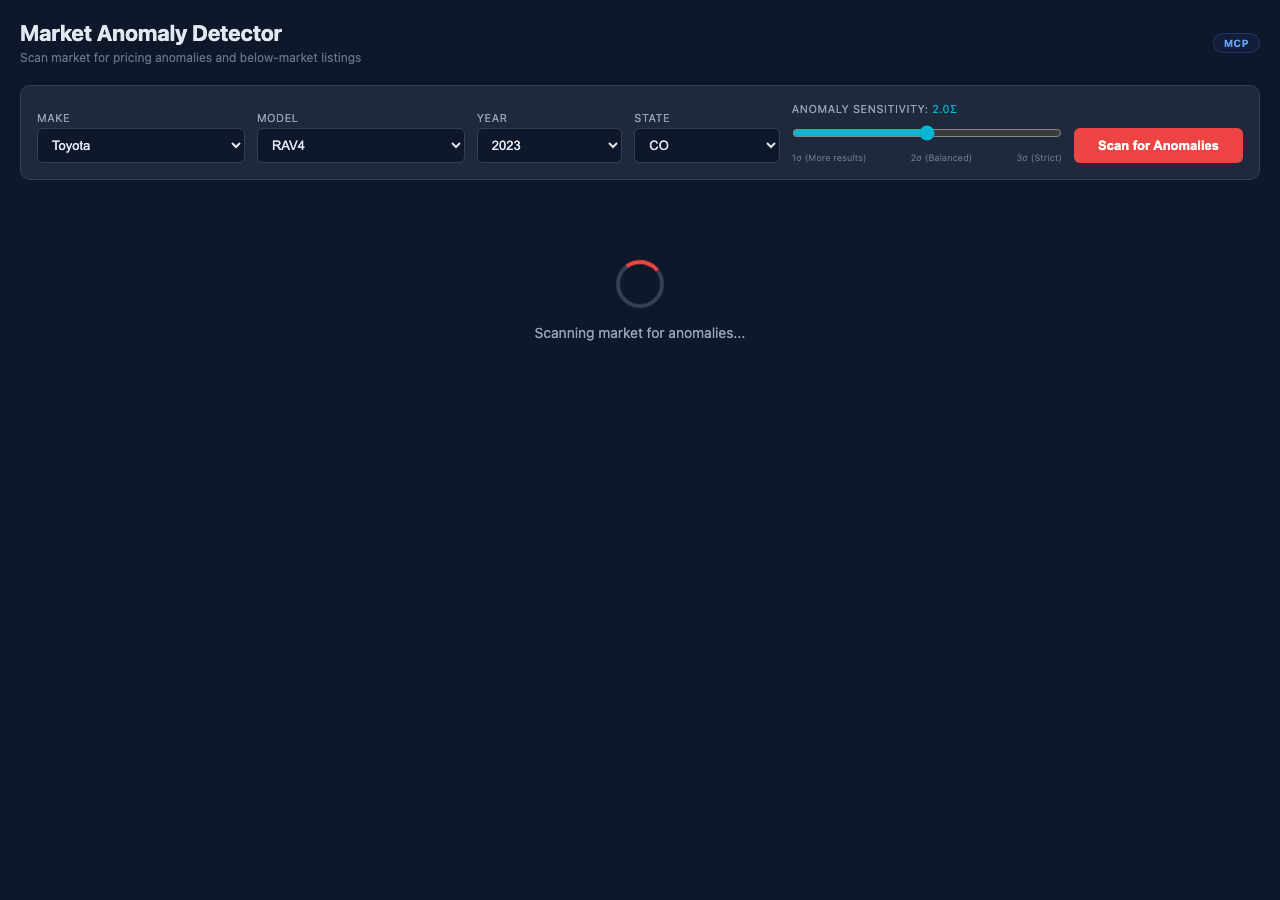Screen dimensions: 1280x900
Task: Select the 3σ Strict label
Action: tap(1038, 157)
